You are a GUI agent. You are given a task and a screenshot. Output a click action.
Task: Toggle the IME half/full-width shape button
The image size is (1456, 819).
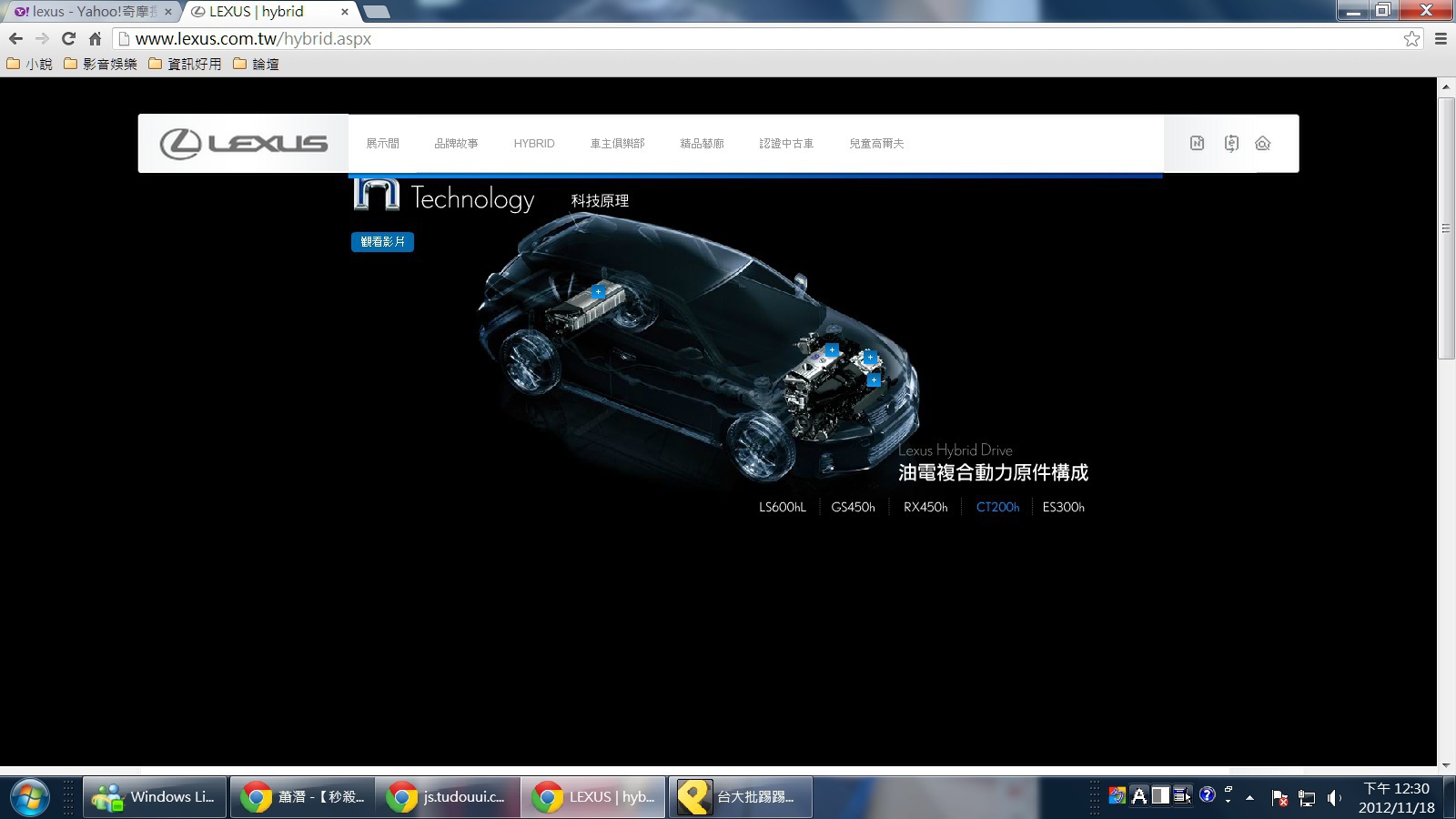pyautogui.click(x=1160, y=796)
